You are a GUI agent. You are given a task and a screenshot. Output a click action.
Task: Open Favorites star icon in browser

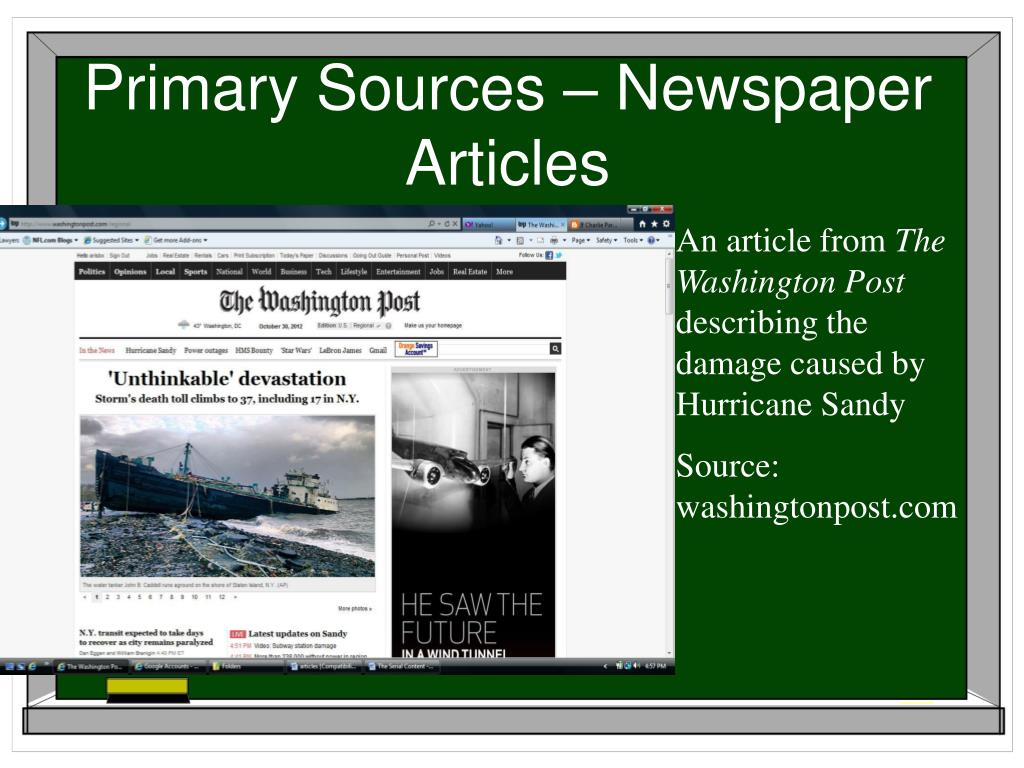(x=654, y=224)
